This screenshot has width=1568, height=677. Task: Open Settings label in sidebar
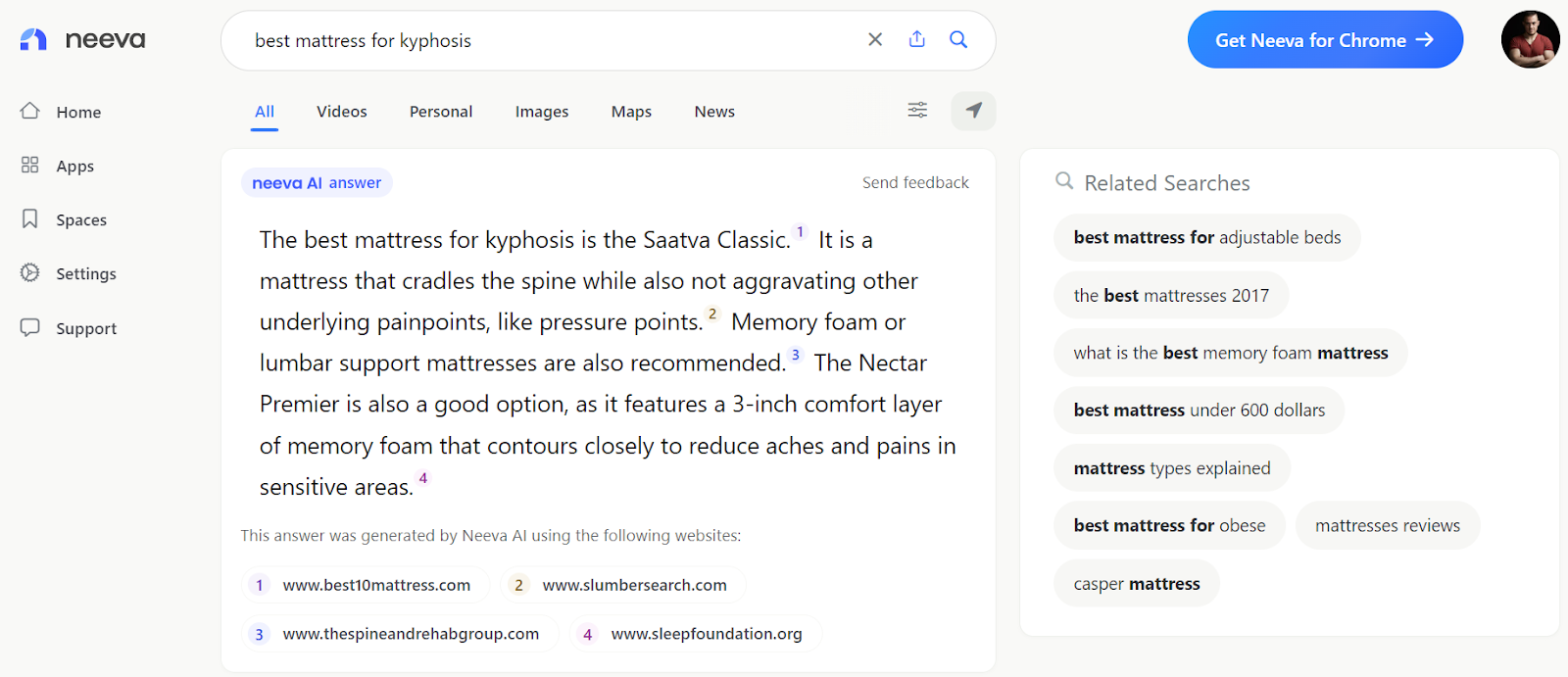(86, 274)
